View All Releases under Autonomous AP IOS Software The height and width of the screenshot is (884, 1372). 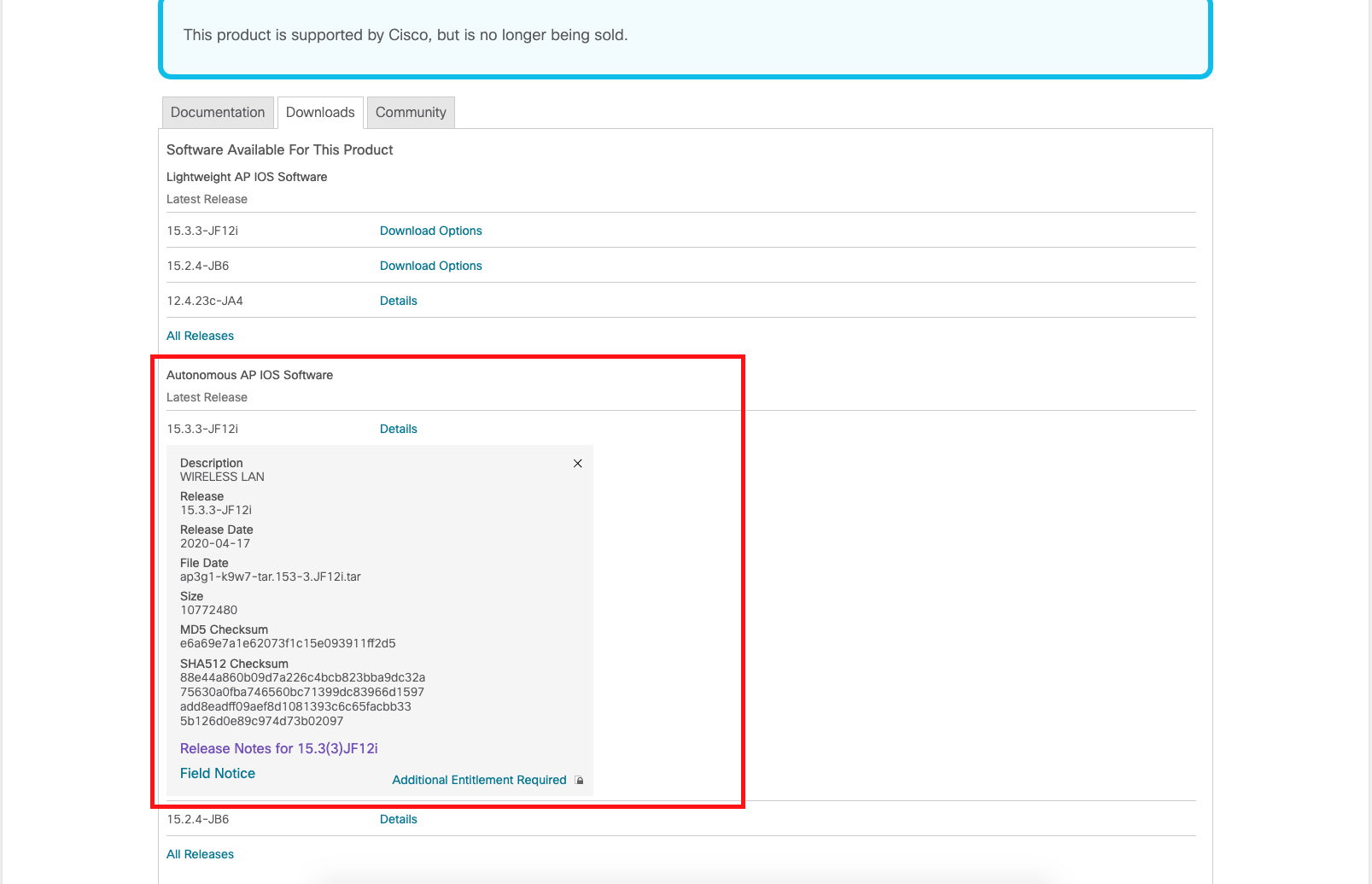click(x=200, y=854)
